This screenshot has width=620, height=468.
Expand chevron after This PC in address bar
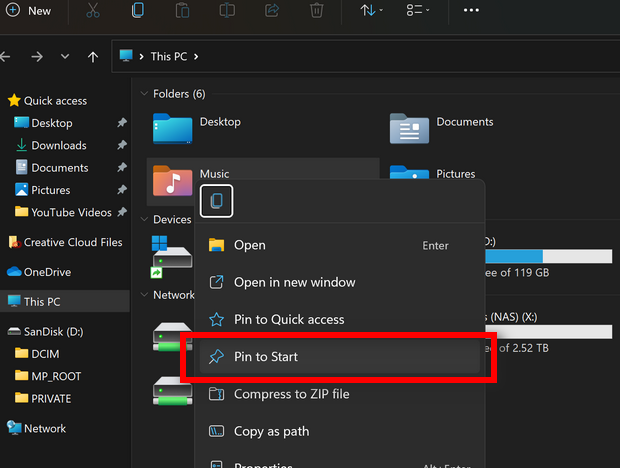[x=196, y=57]
